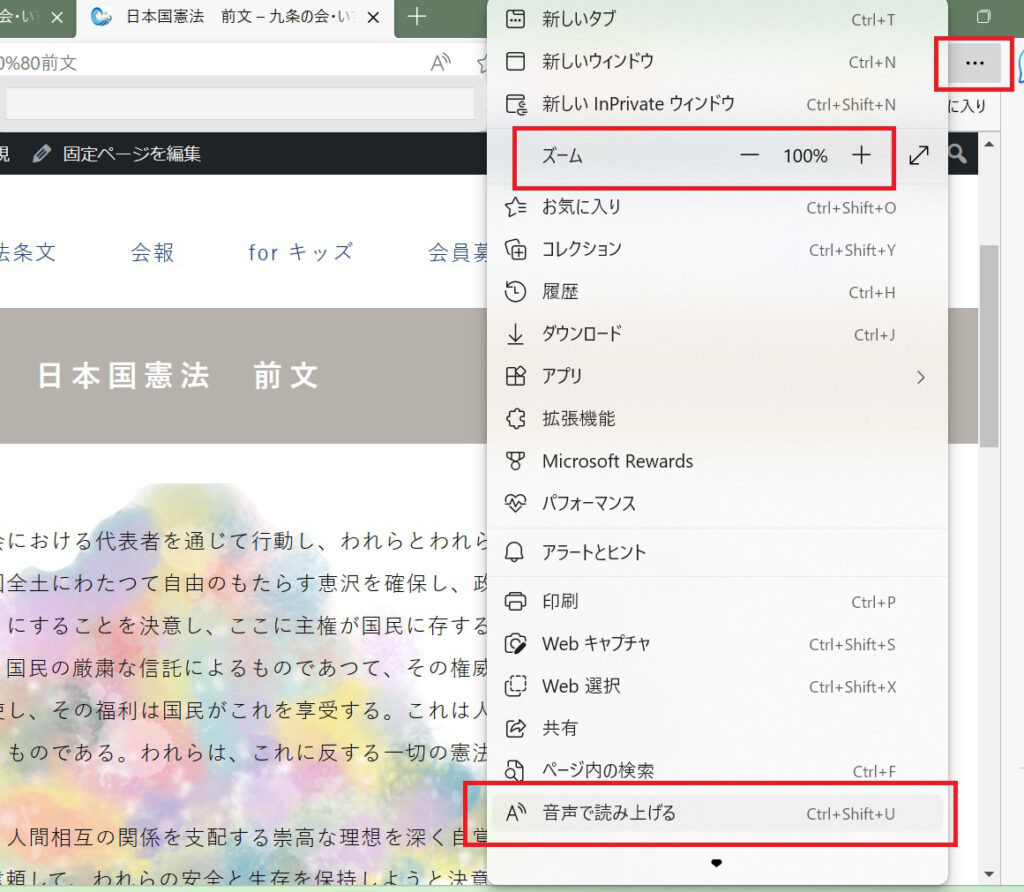
Task: Select アラートとヒント menu entry
Action: click(716, 552)
